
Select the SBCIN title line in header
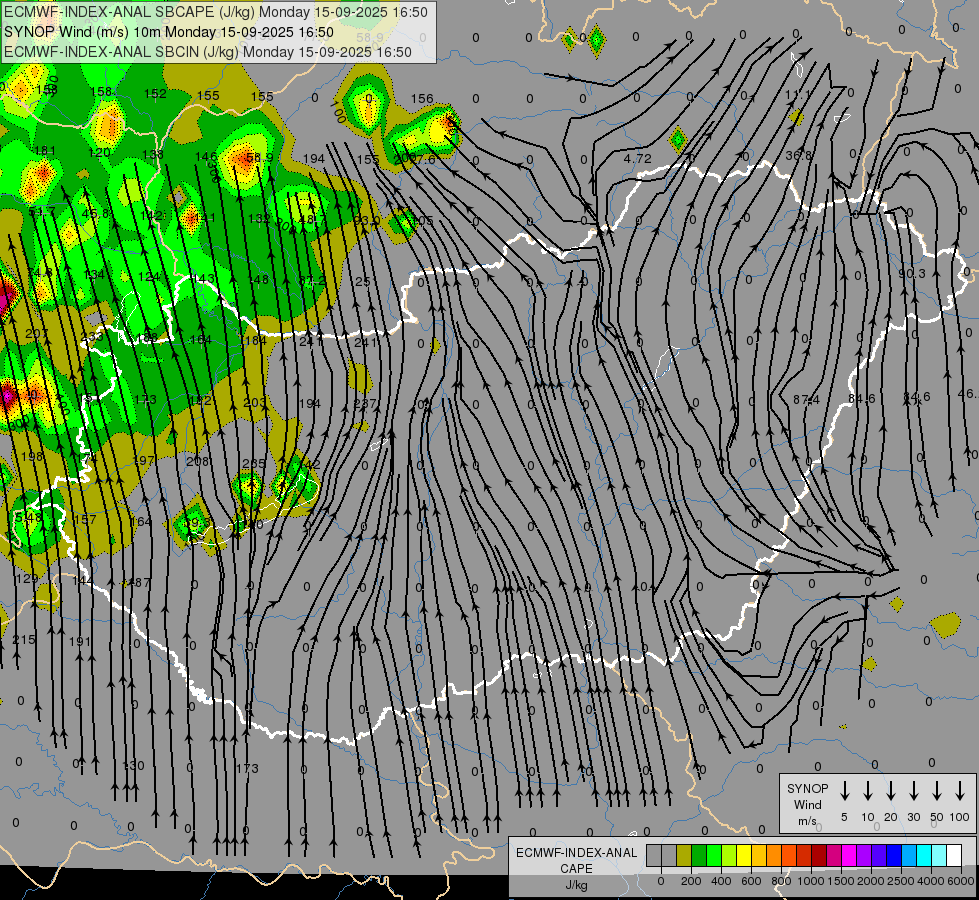click(208, 52)
